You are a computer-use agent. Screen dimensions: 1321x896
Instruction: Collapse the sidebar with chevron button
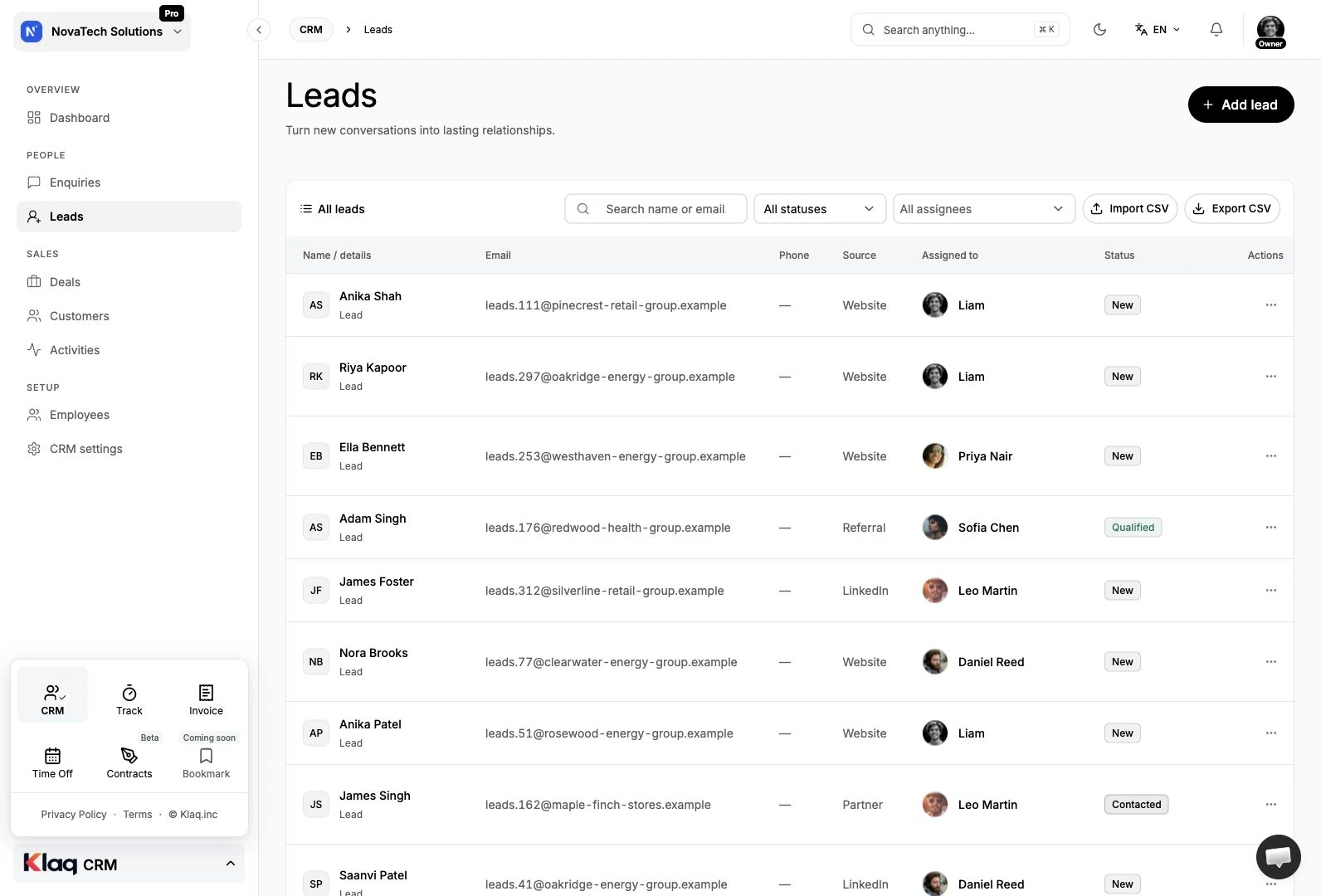[x=259, y=30]
